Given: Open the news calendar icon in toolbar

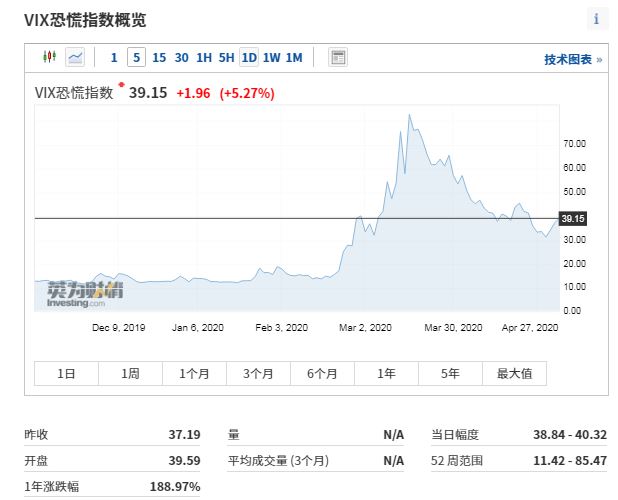Looking at the screenshot, I should coord(338,58).
